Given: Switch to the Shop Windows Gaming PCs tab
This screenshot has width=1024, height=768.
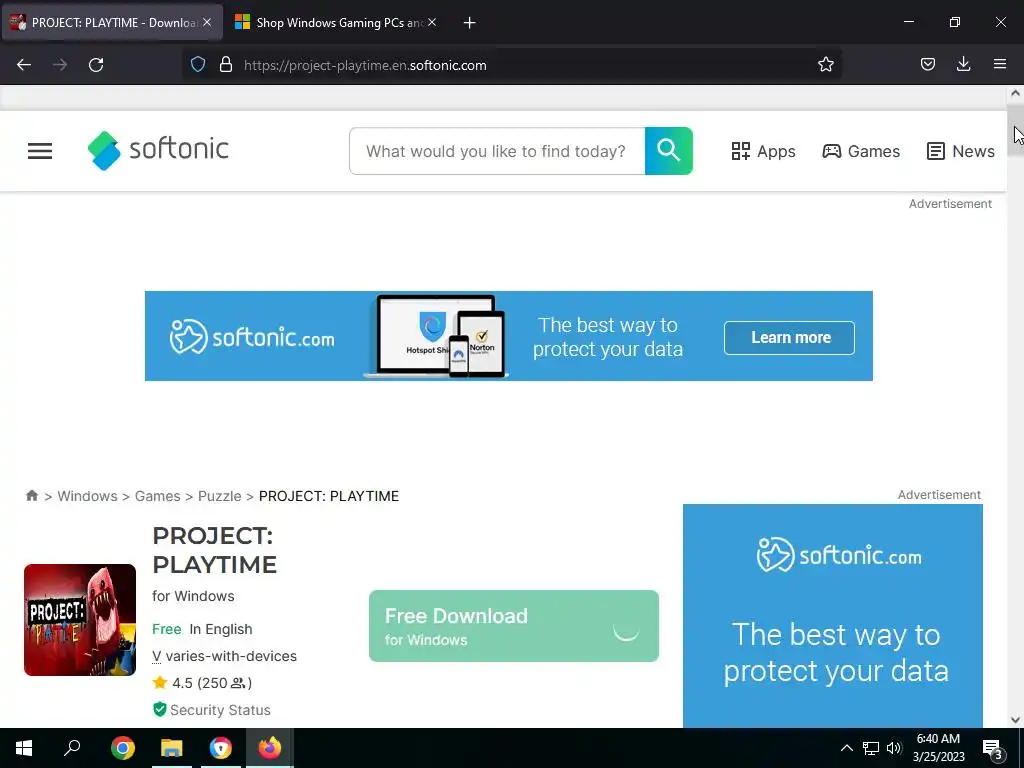Looking at the screenshot, I should [x=336, y=23].
